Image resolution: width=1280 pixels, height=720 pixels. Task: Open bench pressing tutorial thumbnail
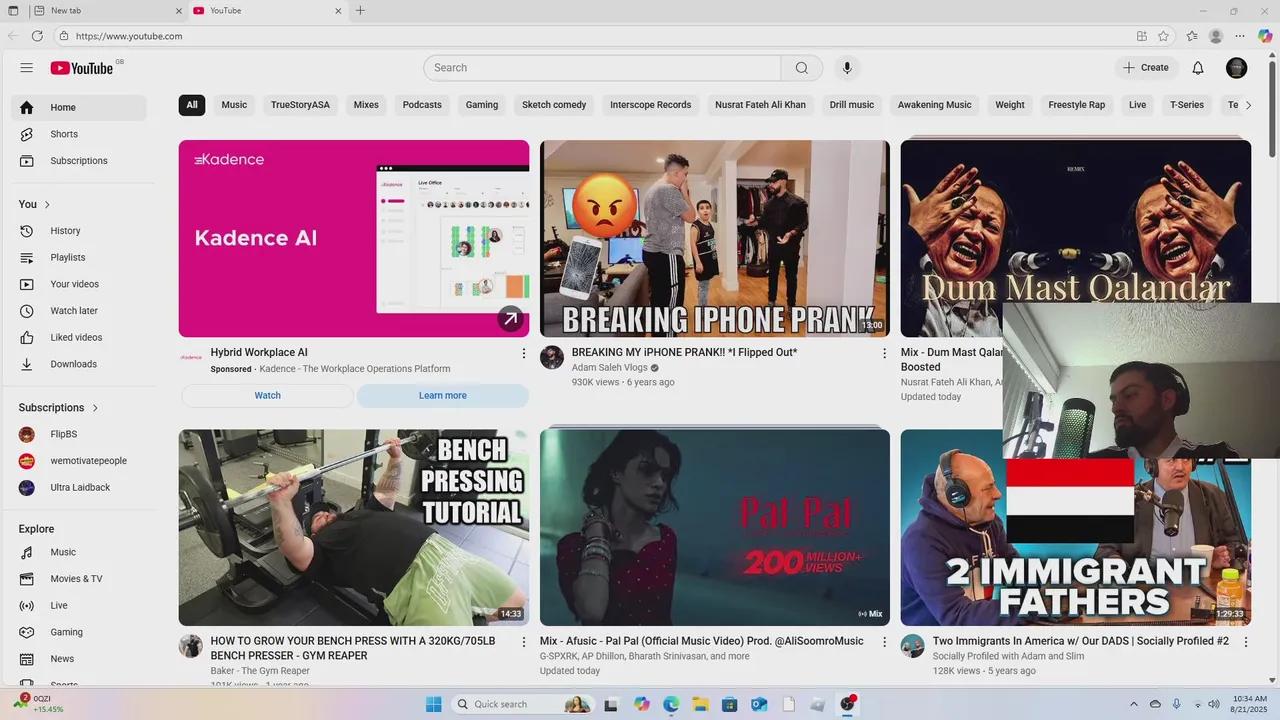click(x=354, y=528)
